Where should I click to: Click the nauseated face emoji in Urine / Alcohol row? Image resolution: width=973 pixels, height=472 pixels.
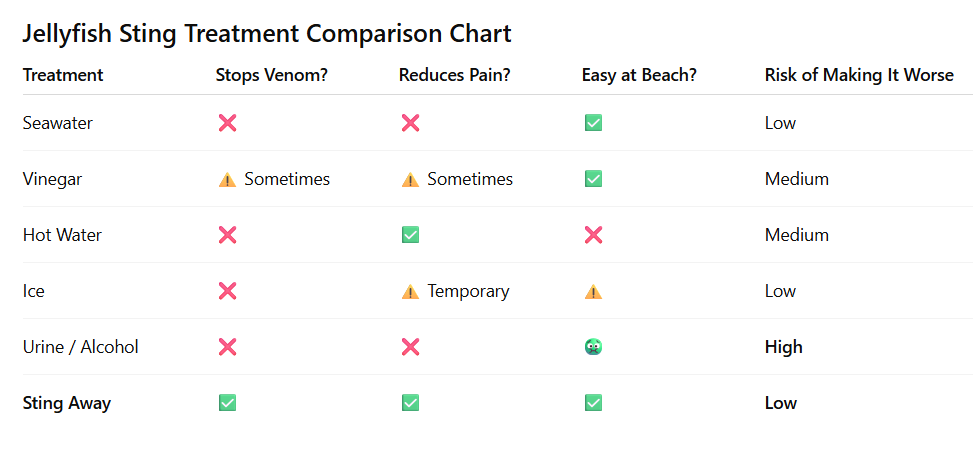pyautogui.click(x=593, y=347)
